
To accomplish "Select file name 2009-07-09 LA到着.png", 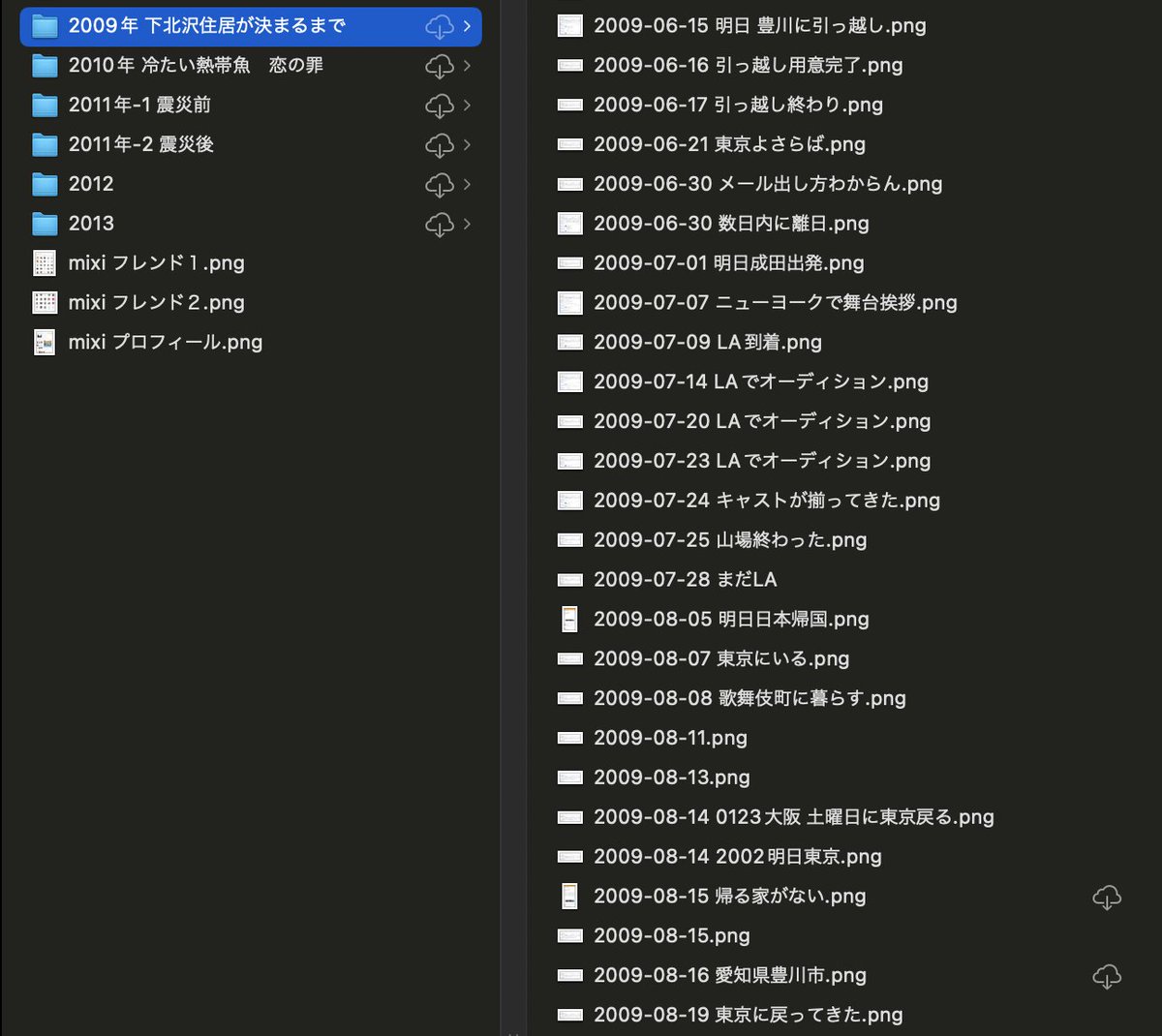I will point(708,343).
